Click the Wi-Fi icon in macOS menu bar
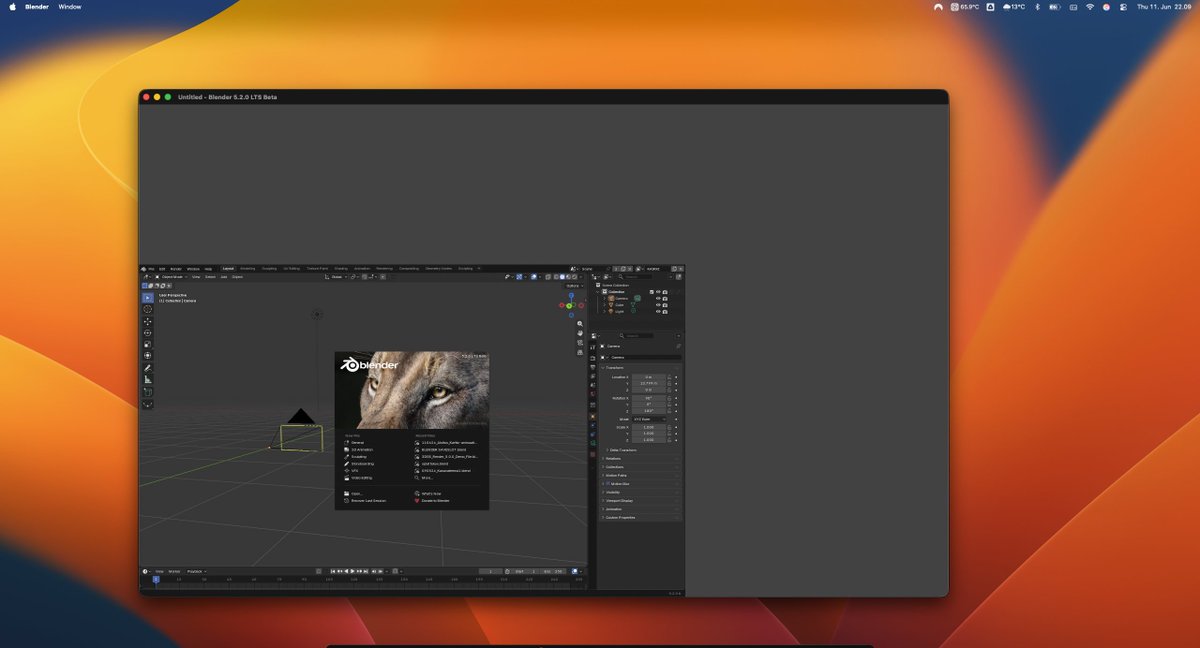 (x=1089, y=6)
